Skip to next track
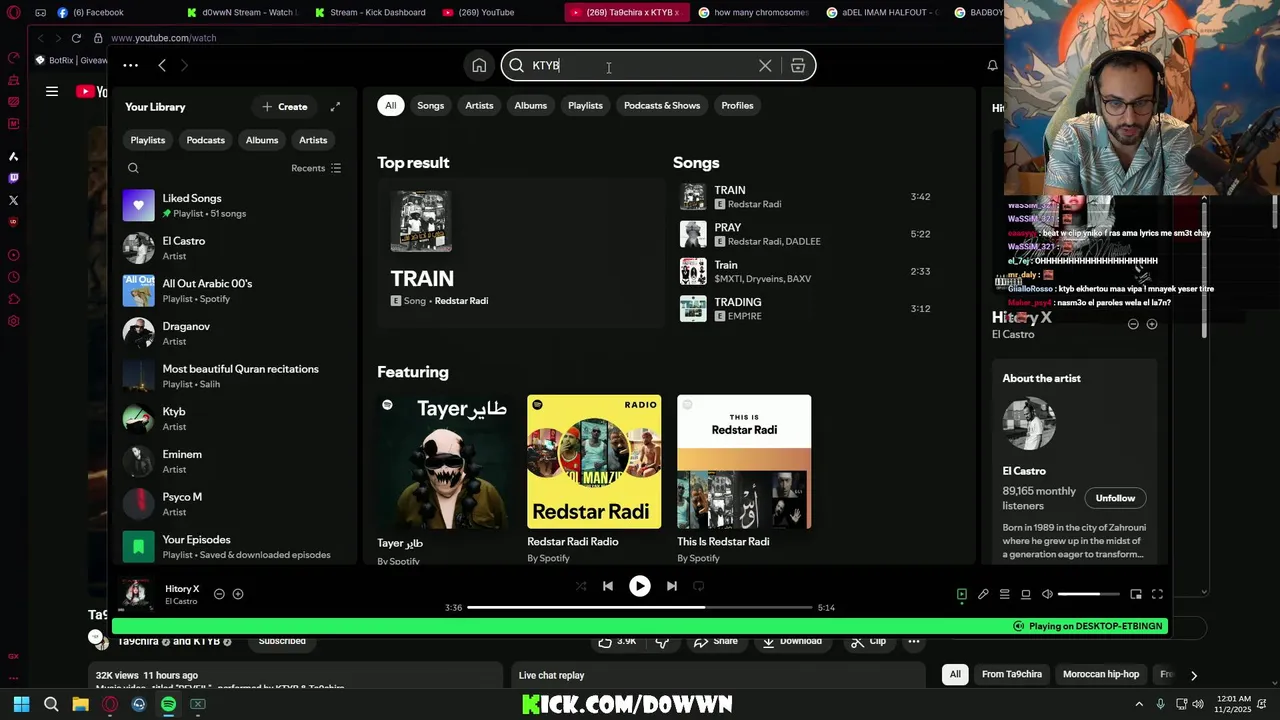The width and height of the screenshot is (1280, 720). click(672, 586)
